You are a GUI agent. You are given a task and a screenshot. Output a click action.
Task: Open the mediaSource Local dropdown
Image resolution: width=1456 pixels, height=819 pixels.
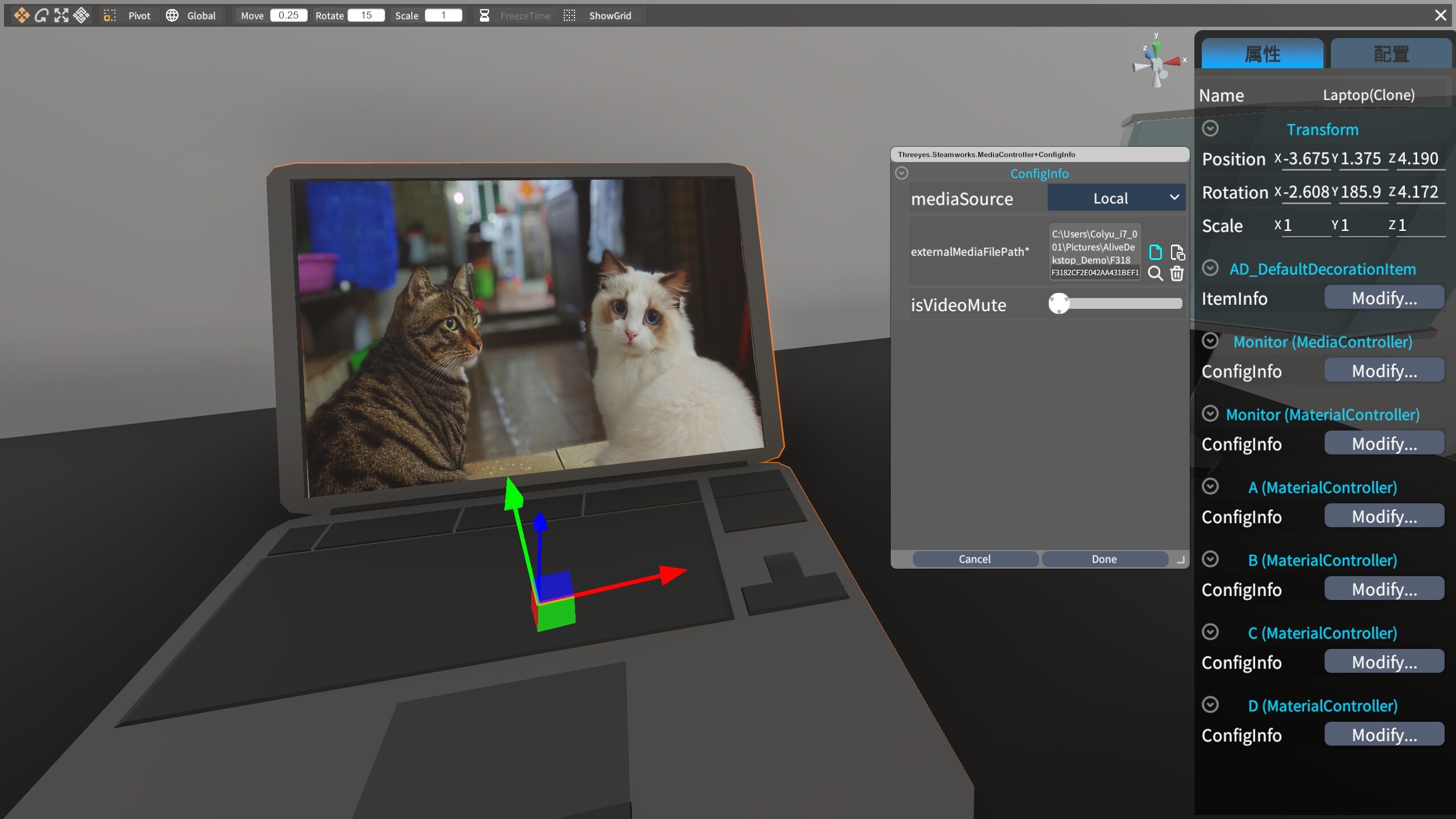pyautogui.click(x=1116, y=198)
